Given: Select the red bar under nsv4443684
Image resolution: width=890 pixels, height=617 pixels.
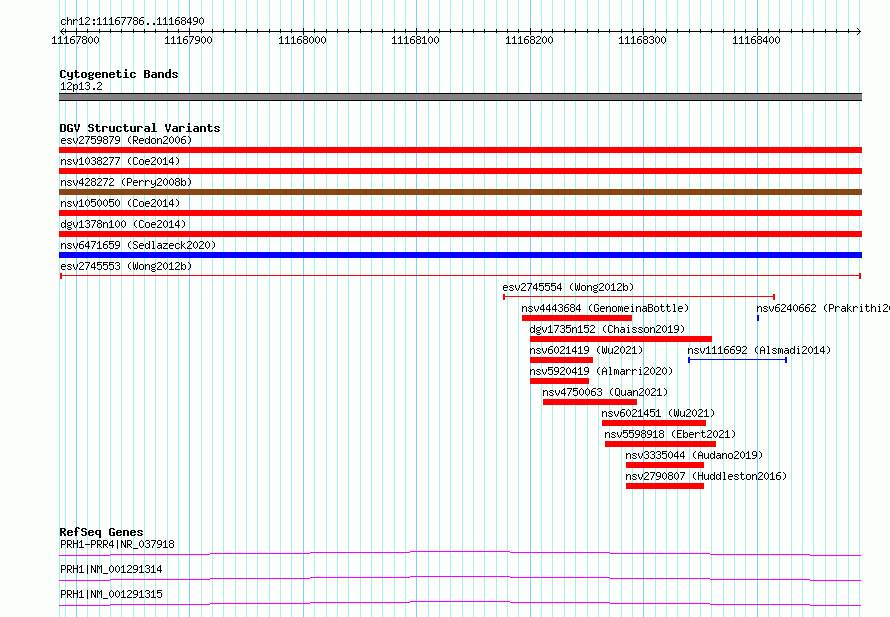Looking at the screenshot, I should (577, 318).
